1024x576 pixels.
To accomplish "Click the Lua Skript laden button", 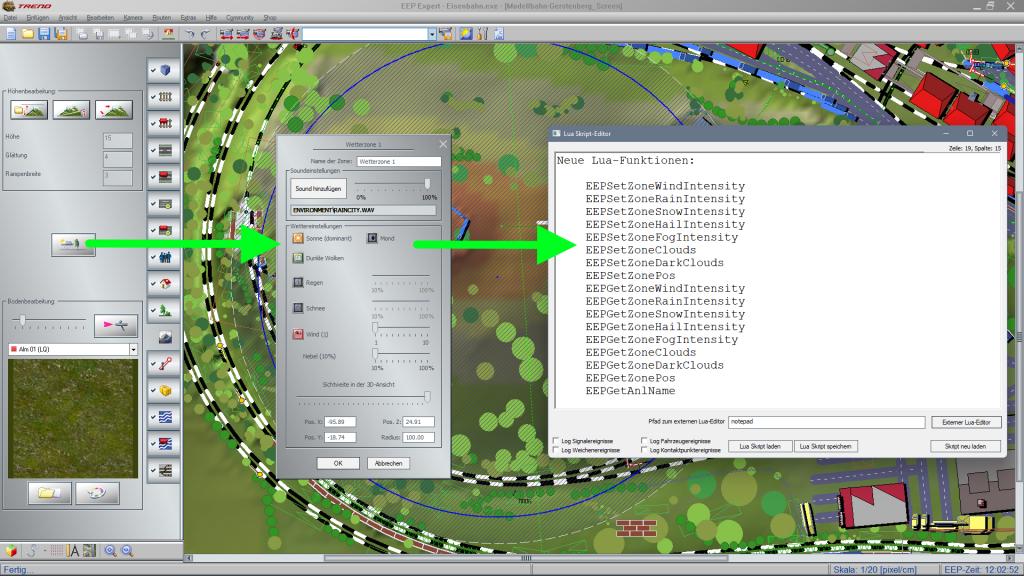I will click(760, 447).
